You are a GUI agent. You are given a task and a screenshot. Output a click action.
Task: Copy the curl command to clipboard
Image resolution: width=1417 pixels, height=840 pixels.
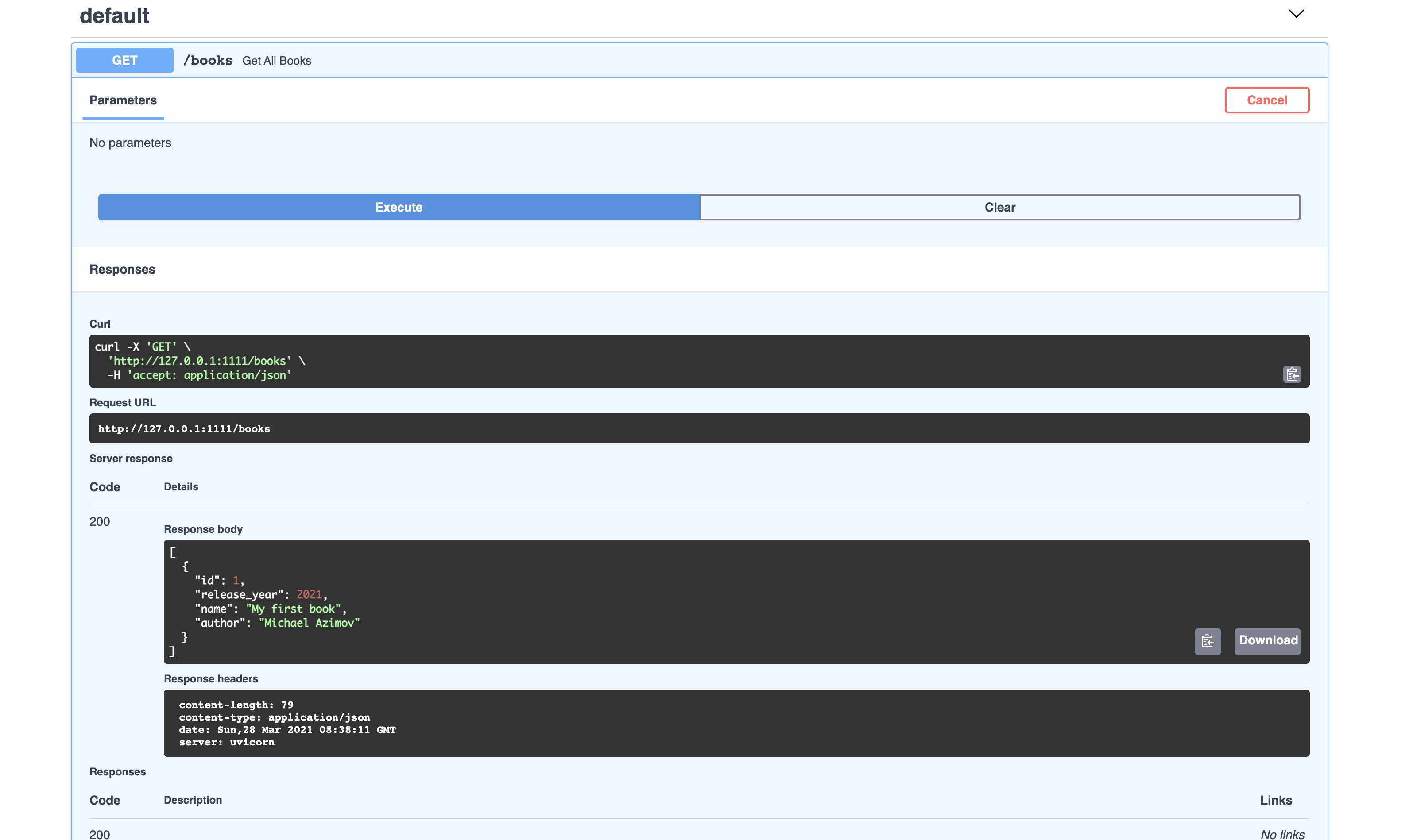click(x=1291, y=374)
